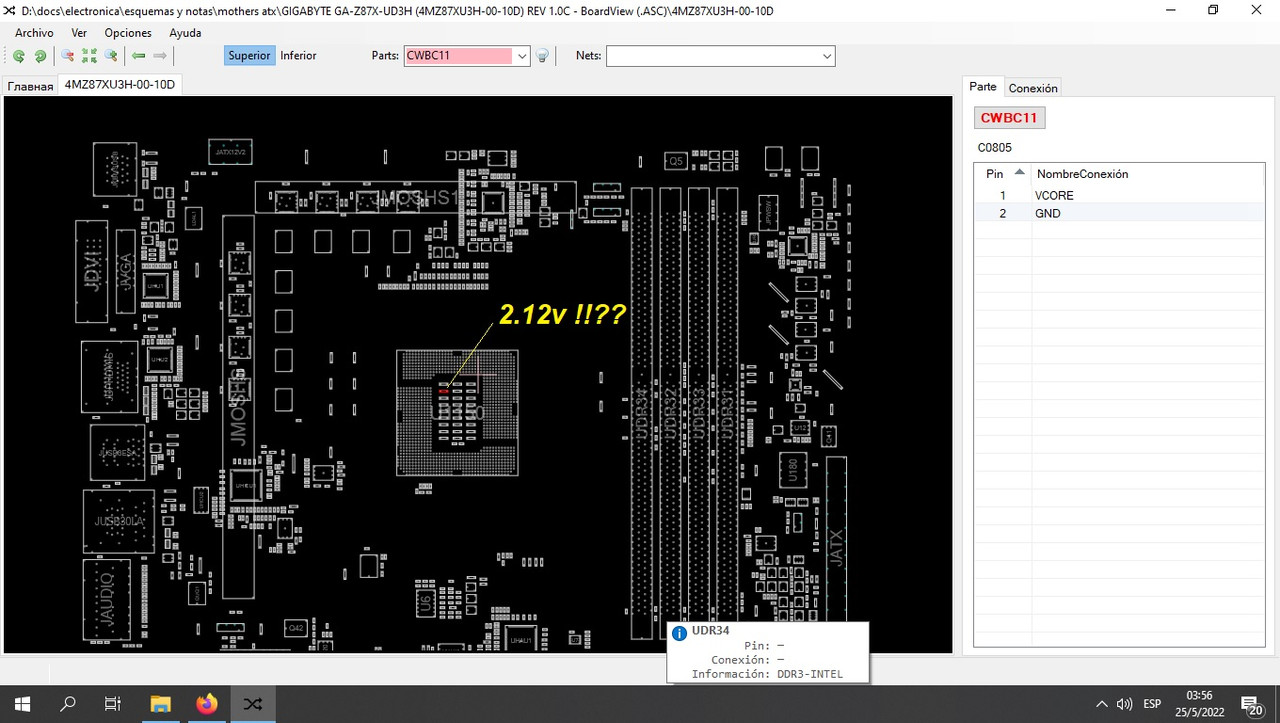
Task: Click the U6 chip on the board
Action: 425,602
